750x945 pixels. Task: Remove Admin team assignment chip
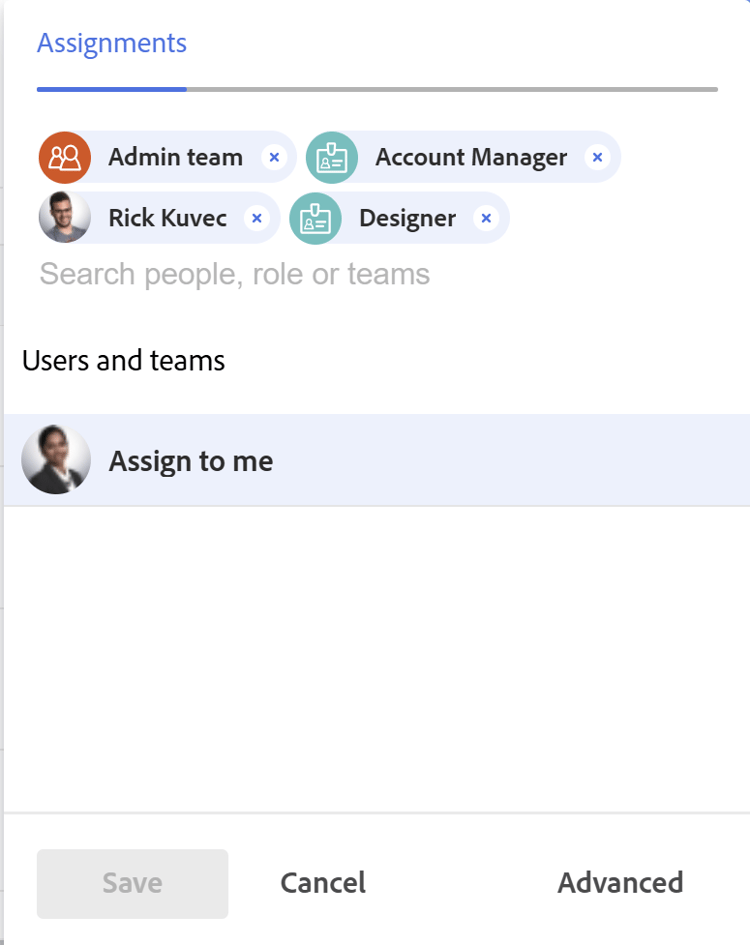coord(274,157)
